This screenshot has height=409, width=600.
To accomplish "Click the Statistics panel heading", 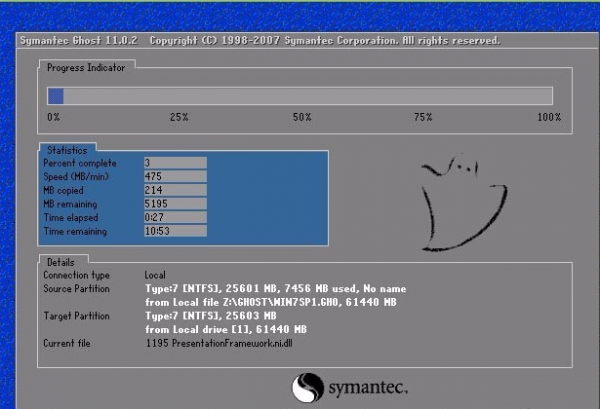I will (x=67, y=150).
